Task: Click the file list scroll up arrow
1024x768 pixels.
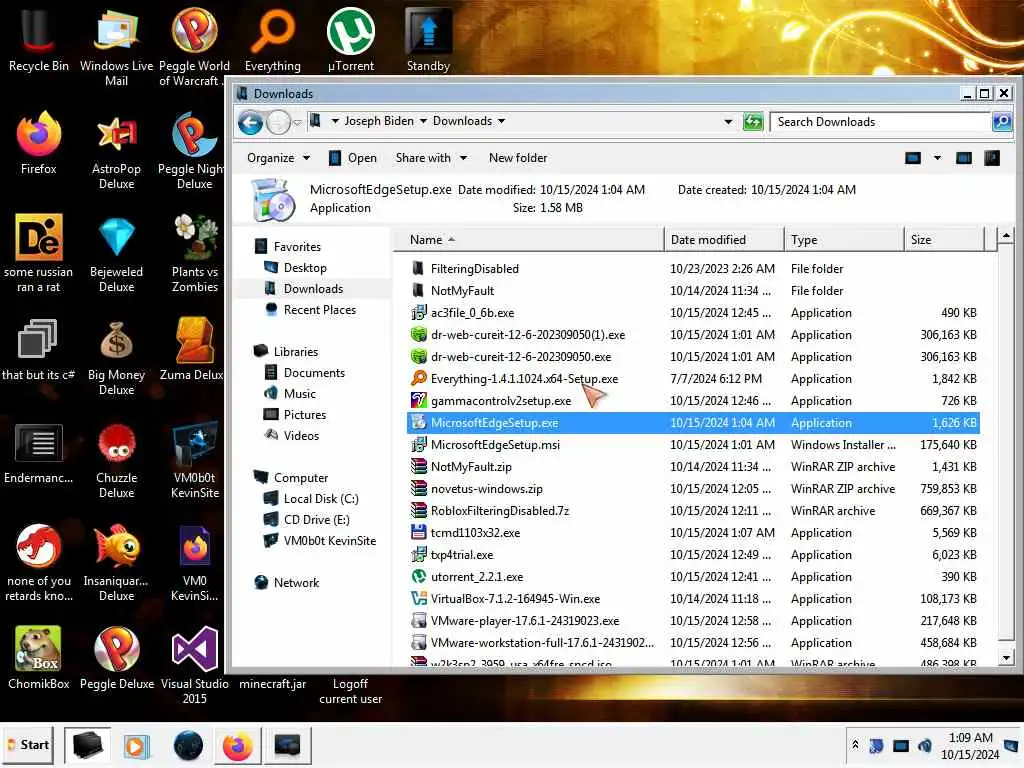Action: 1006,235
